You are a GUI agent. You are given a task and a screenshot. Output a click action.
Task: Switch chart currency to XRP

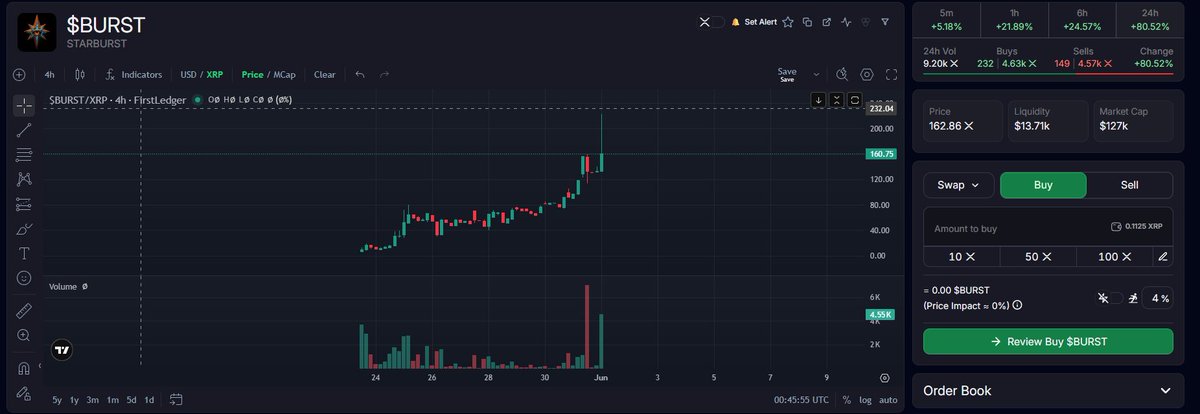[x=215, y=74]
